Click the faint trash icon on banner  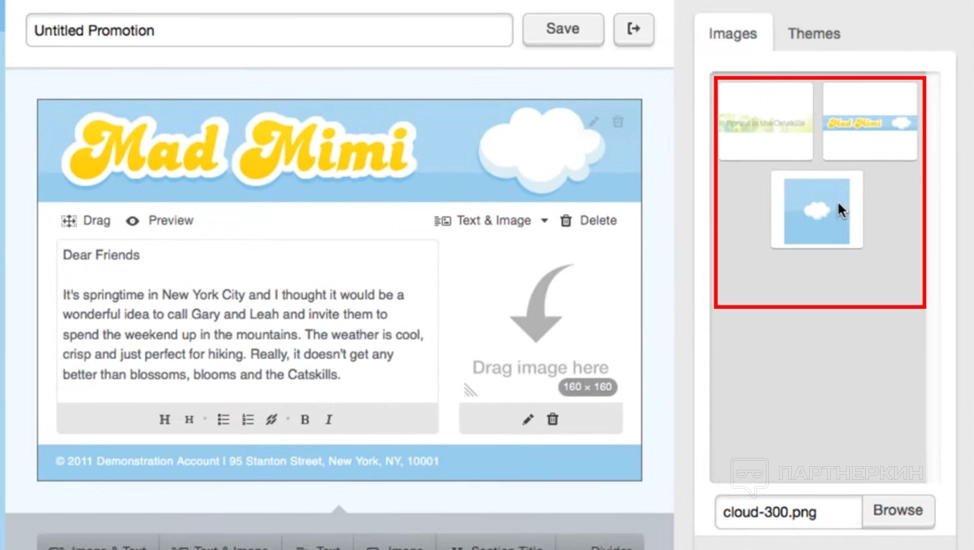tap(618, 121)
